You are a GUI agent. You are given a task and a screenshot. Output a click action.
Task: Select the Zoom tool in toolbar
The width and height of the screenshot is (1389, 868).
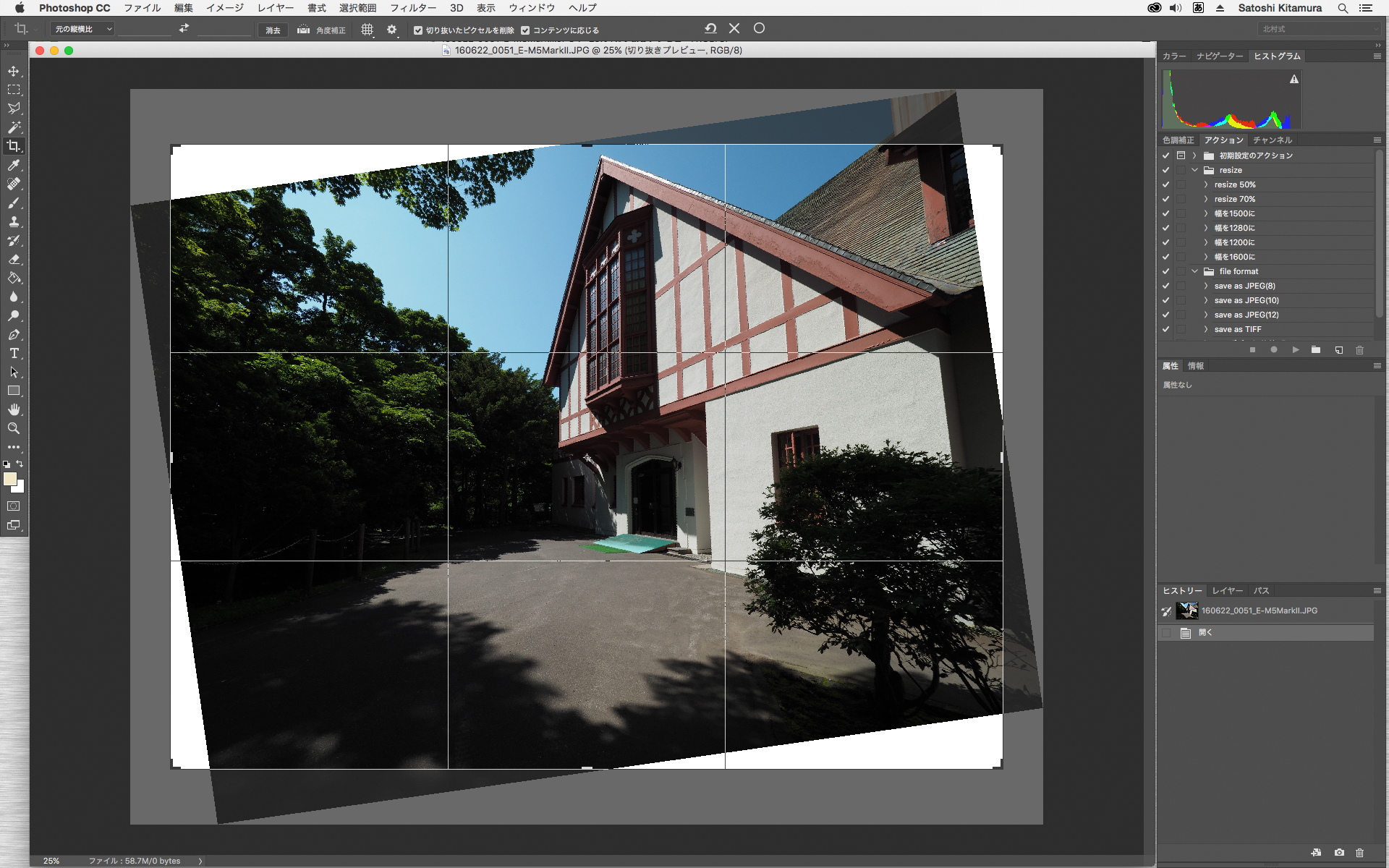[x=14, y=428]
